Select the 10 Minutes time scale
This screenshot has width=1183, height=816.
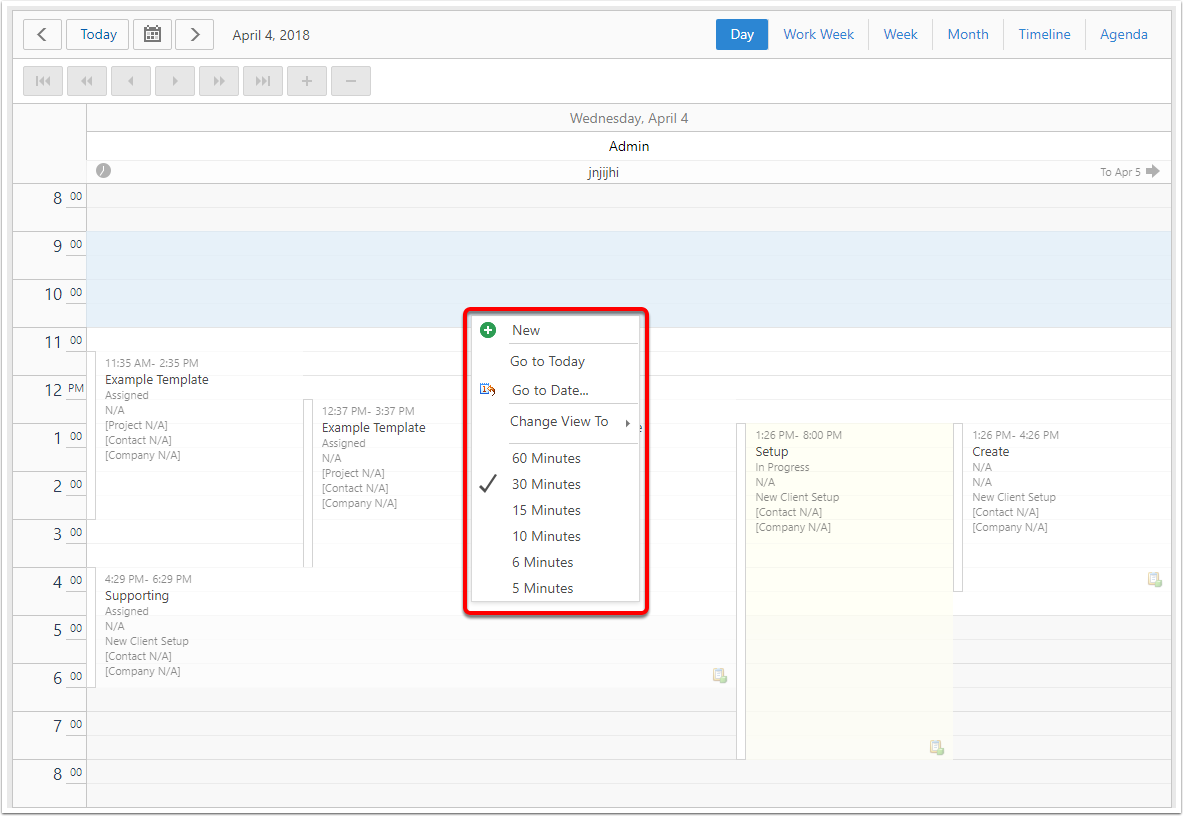555,536
